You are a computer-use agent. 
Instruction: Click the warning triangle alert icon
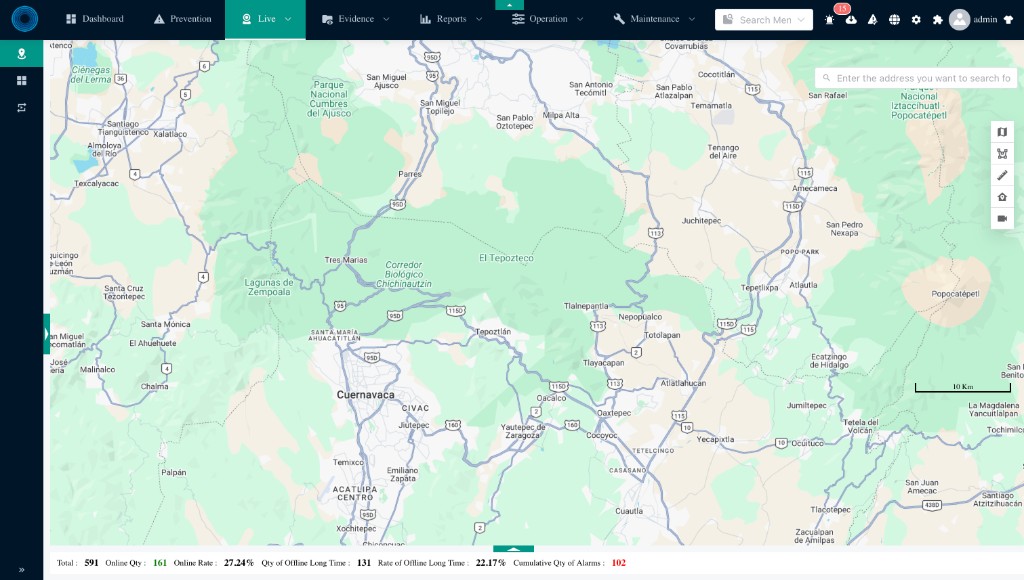coord(872,20)
